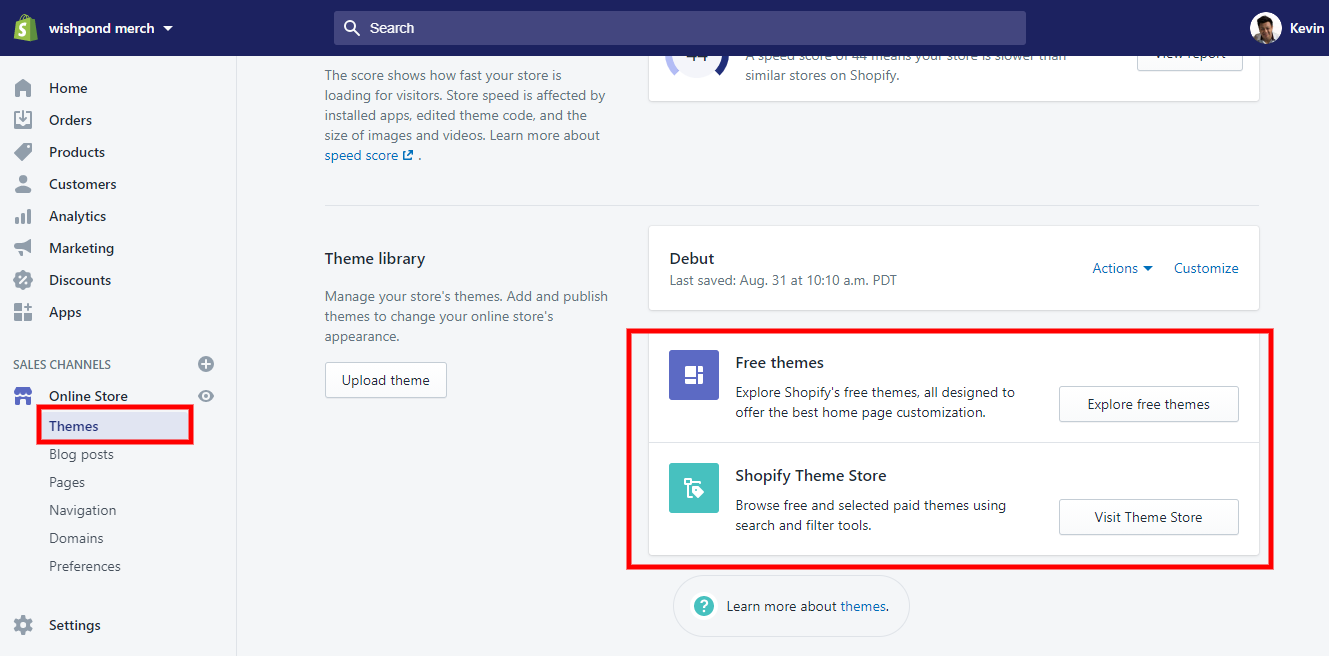Screen dimensions: 1329x656
Task: Add a sales channel with plus icon
Action: [x=206, y=364]
